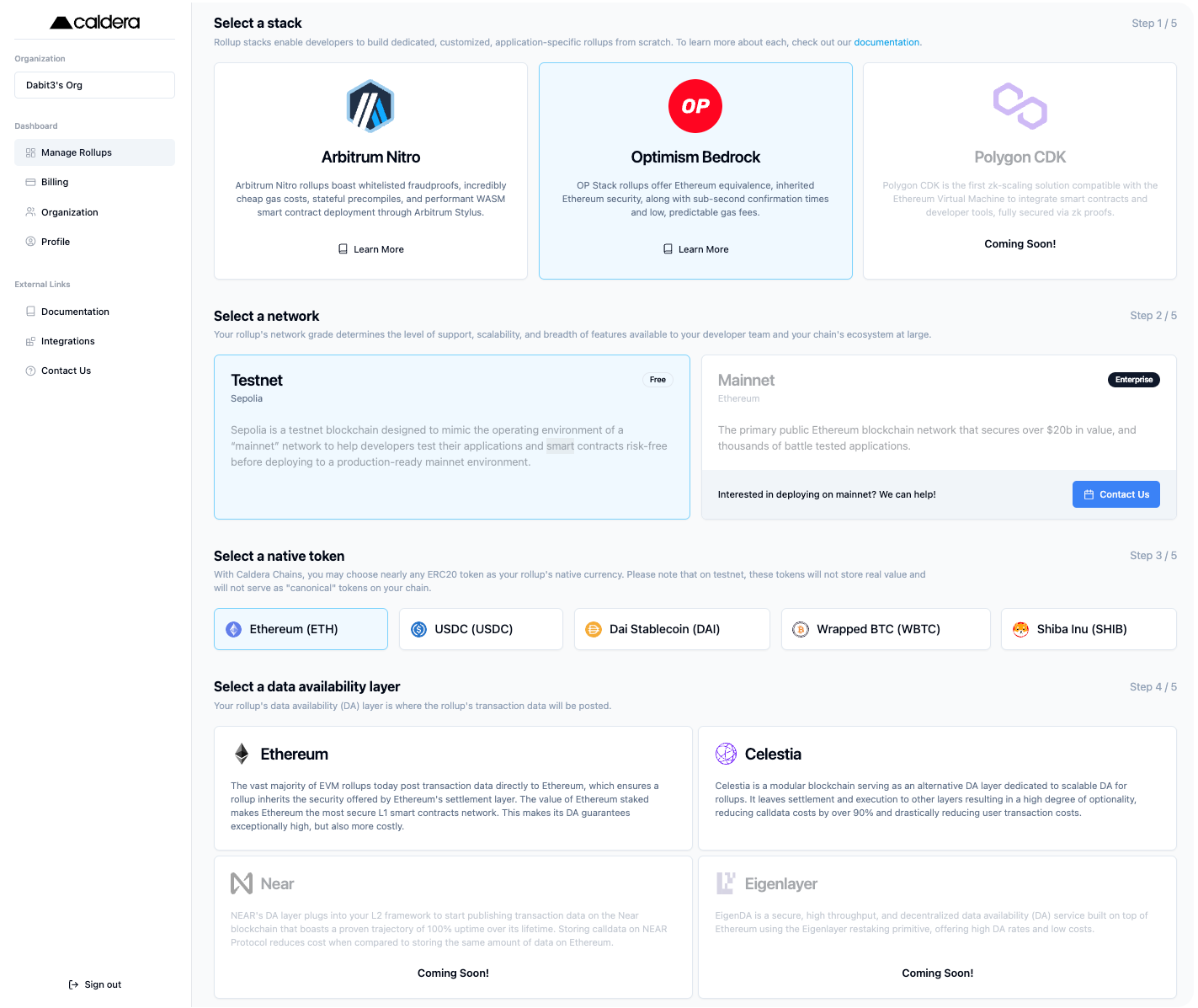Go to Billing page

pyautogui.click(x=94, y=182)
